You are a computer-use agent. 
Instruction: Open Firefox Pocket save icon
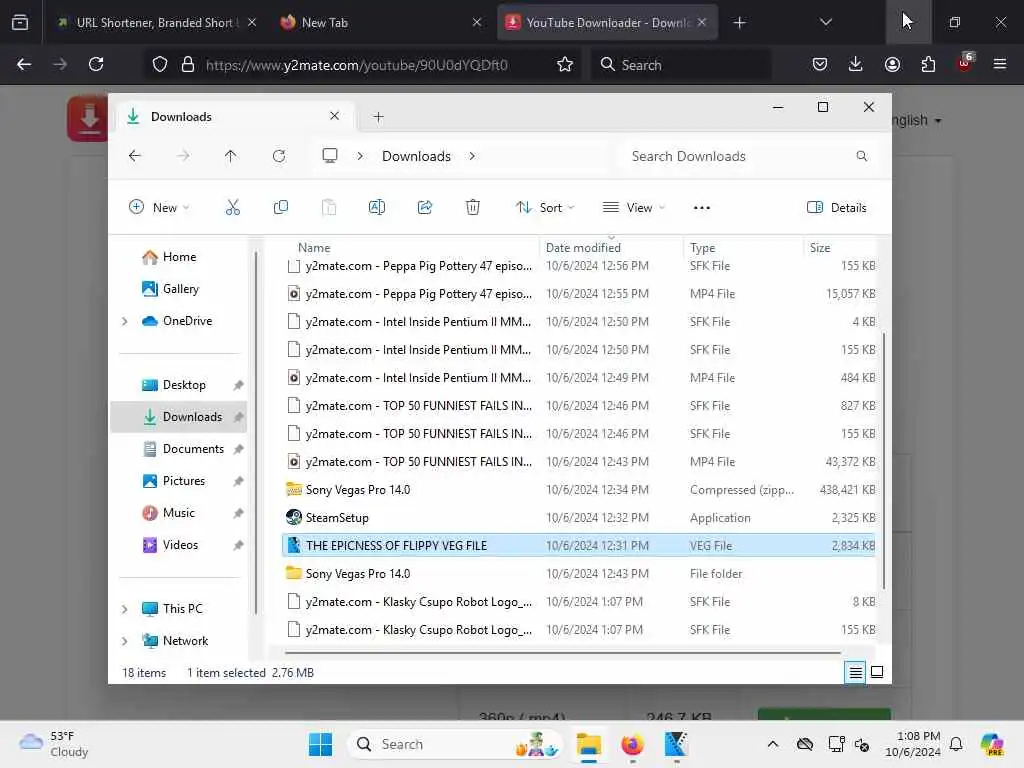tap(820, 65)
